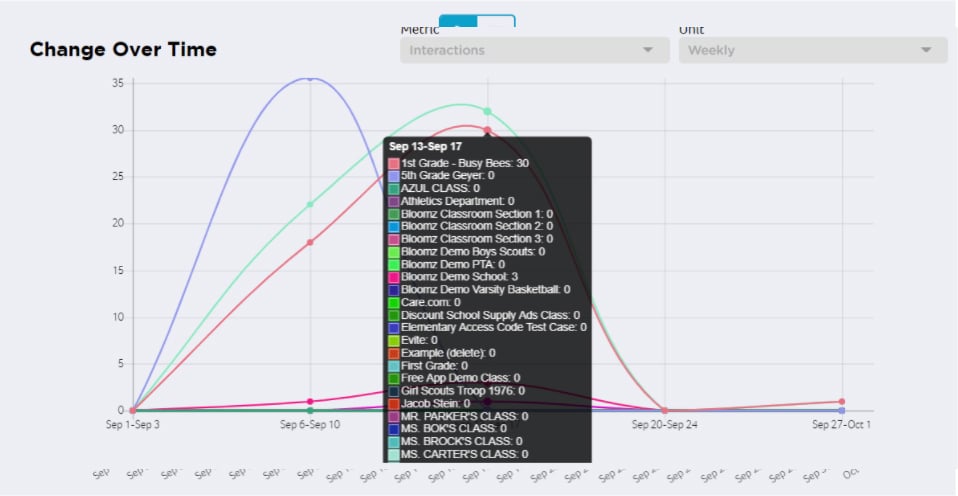Open the Unit dropdown showing Weekly
Screen dimensions: 958x496
pyautogui.click(x=812, y=50)
